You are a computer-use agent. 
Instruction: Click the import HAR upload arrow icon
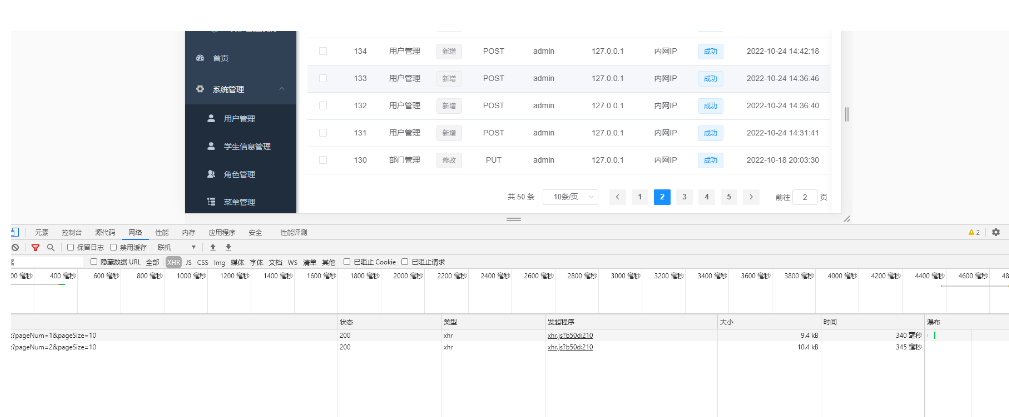pyautogui.click(x=212, y=247)
